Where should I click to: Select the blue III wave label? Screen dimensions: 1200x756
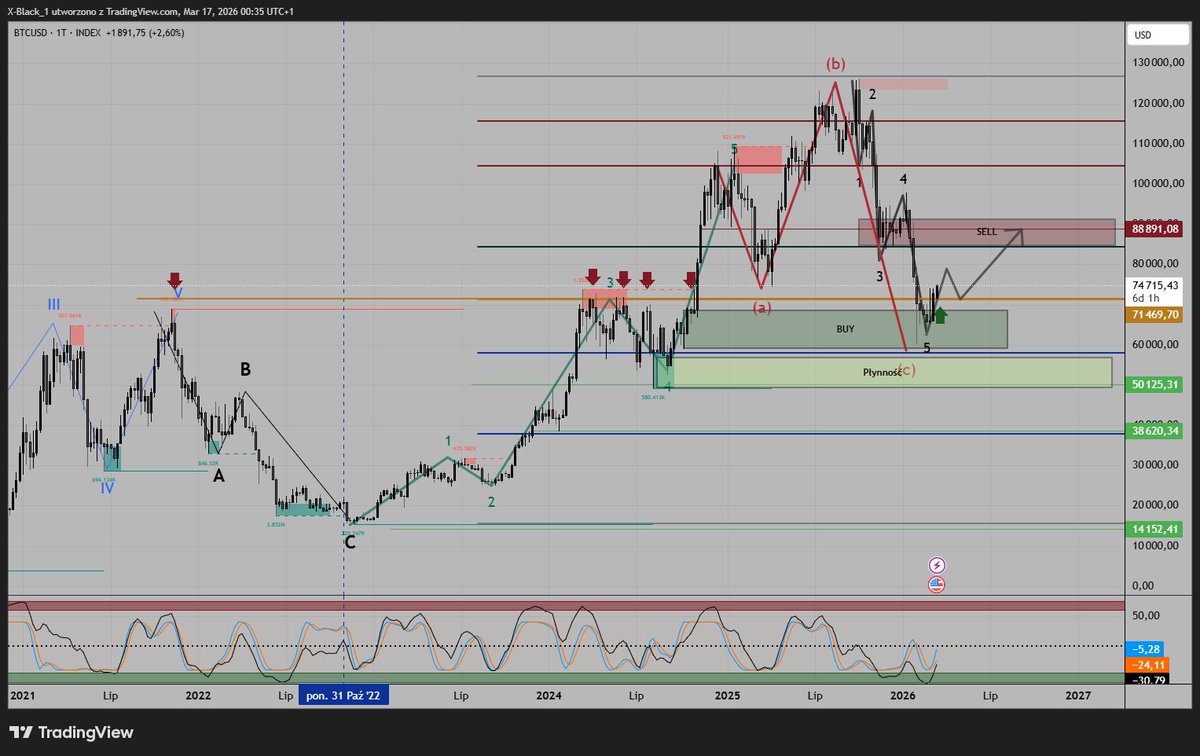pos(54,304)
